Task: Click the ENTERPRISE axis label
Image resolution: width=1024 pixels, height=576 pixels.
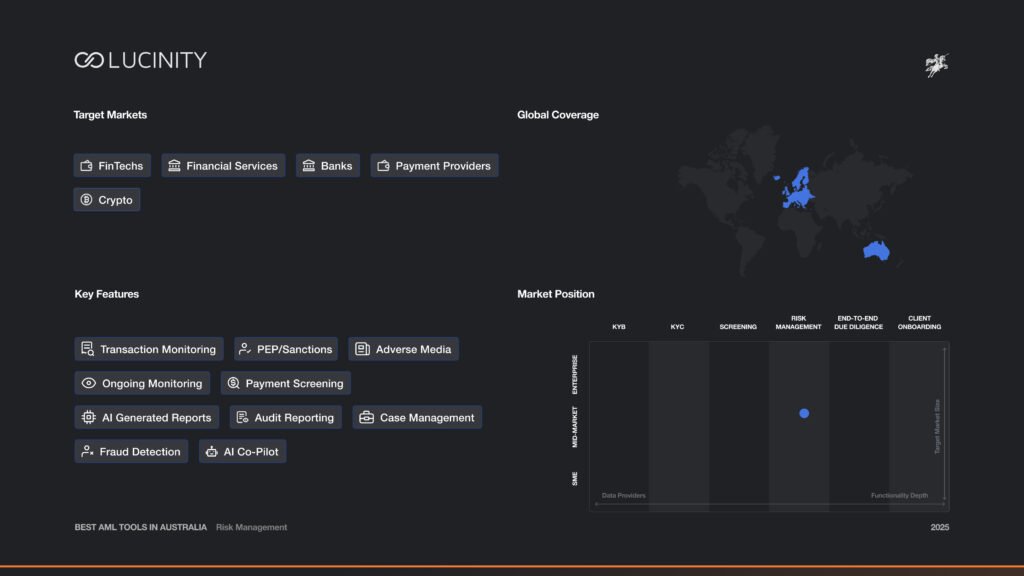Action: 575,374
